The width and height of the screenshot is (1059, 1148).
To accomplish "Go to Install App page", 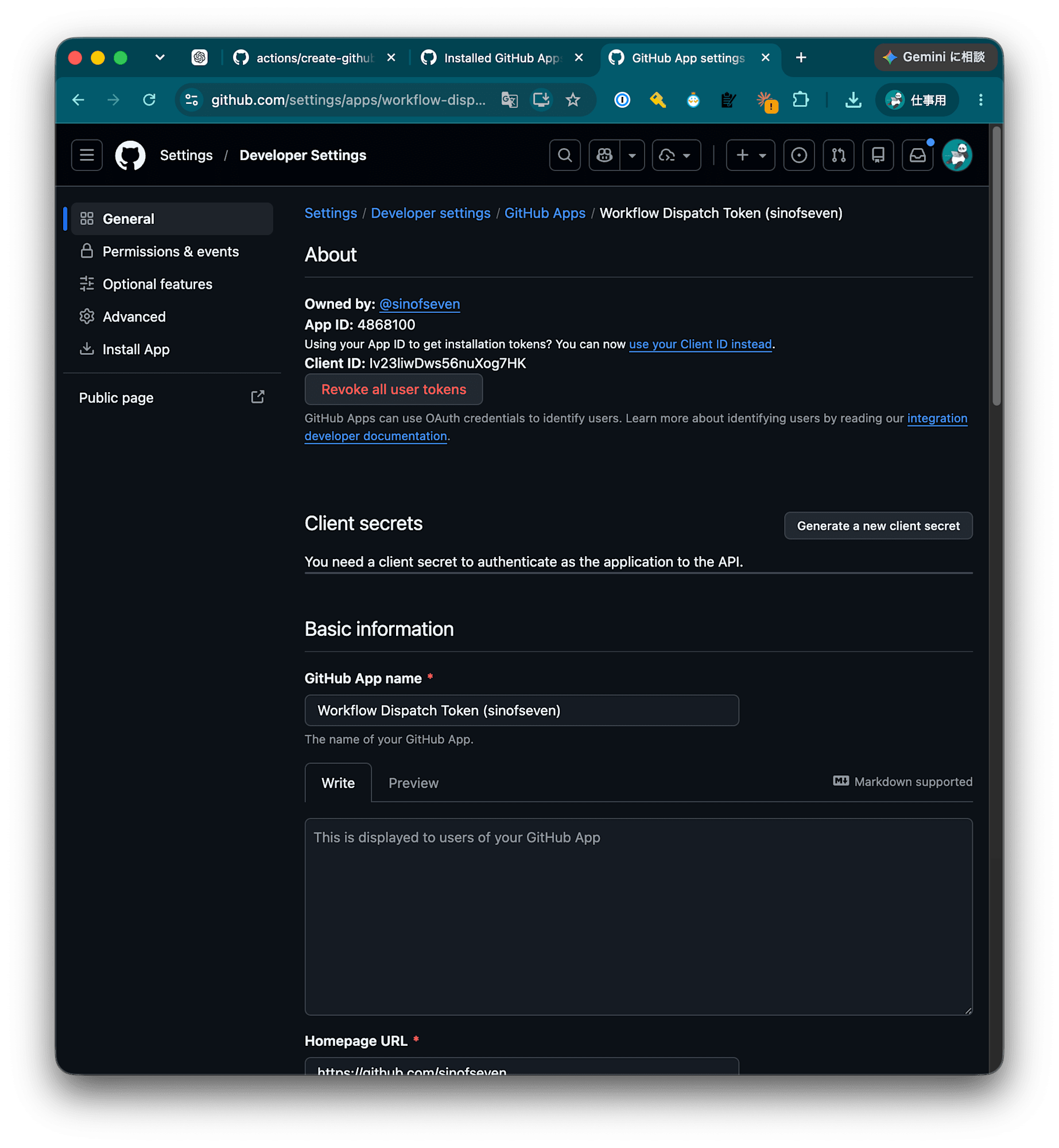I will (x=172, y=349).
